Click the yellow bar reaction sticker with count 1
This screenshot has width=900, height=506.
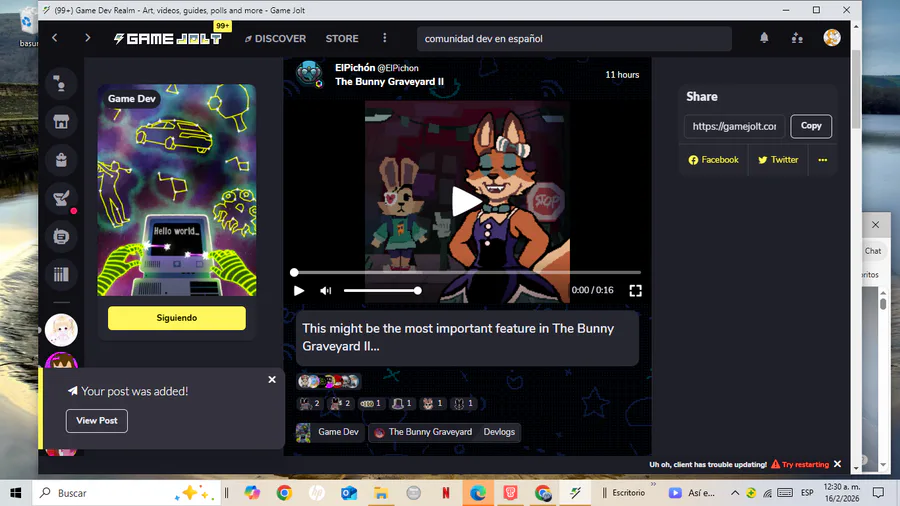(x=371, y=404)
